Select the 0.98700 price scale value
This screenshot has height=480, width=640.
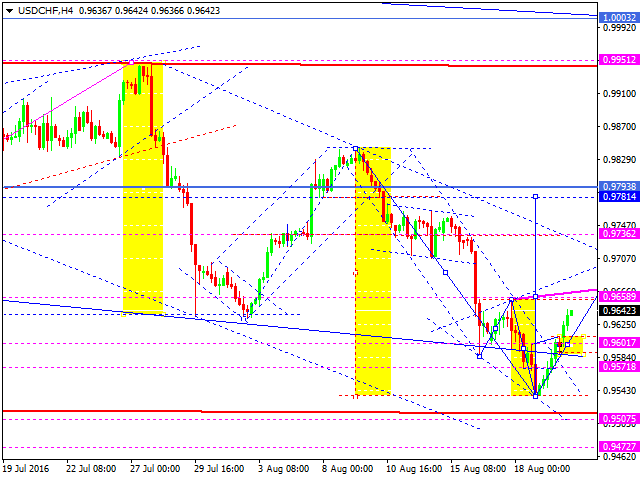620,127
